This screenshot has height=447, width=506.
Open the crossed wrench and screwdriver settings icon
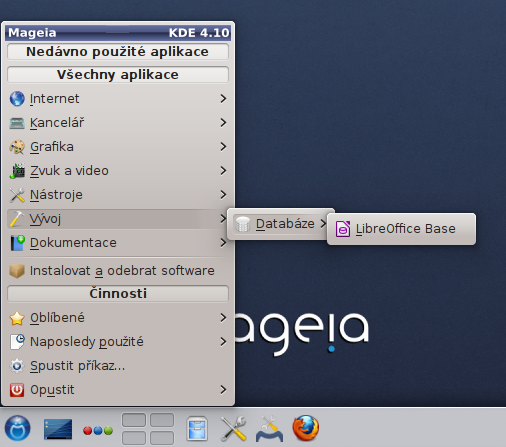pos(233,428)
